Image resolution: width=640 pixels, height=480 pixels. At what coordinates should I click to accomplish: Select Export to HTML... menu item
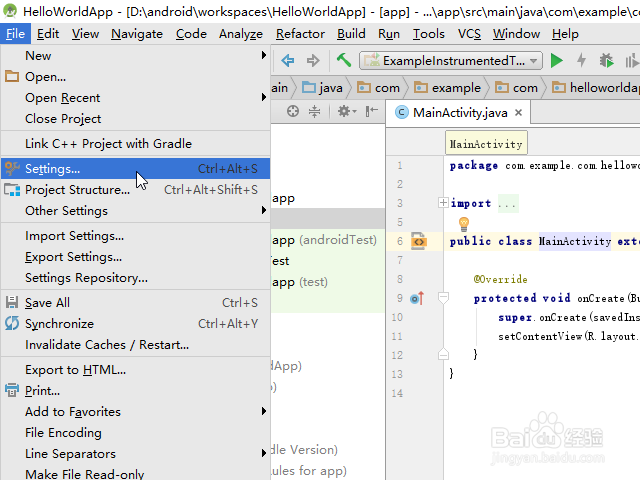tap(136, 370)
